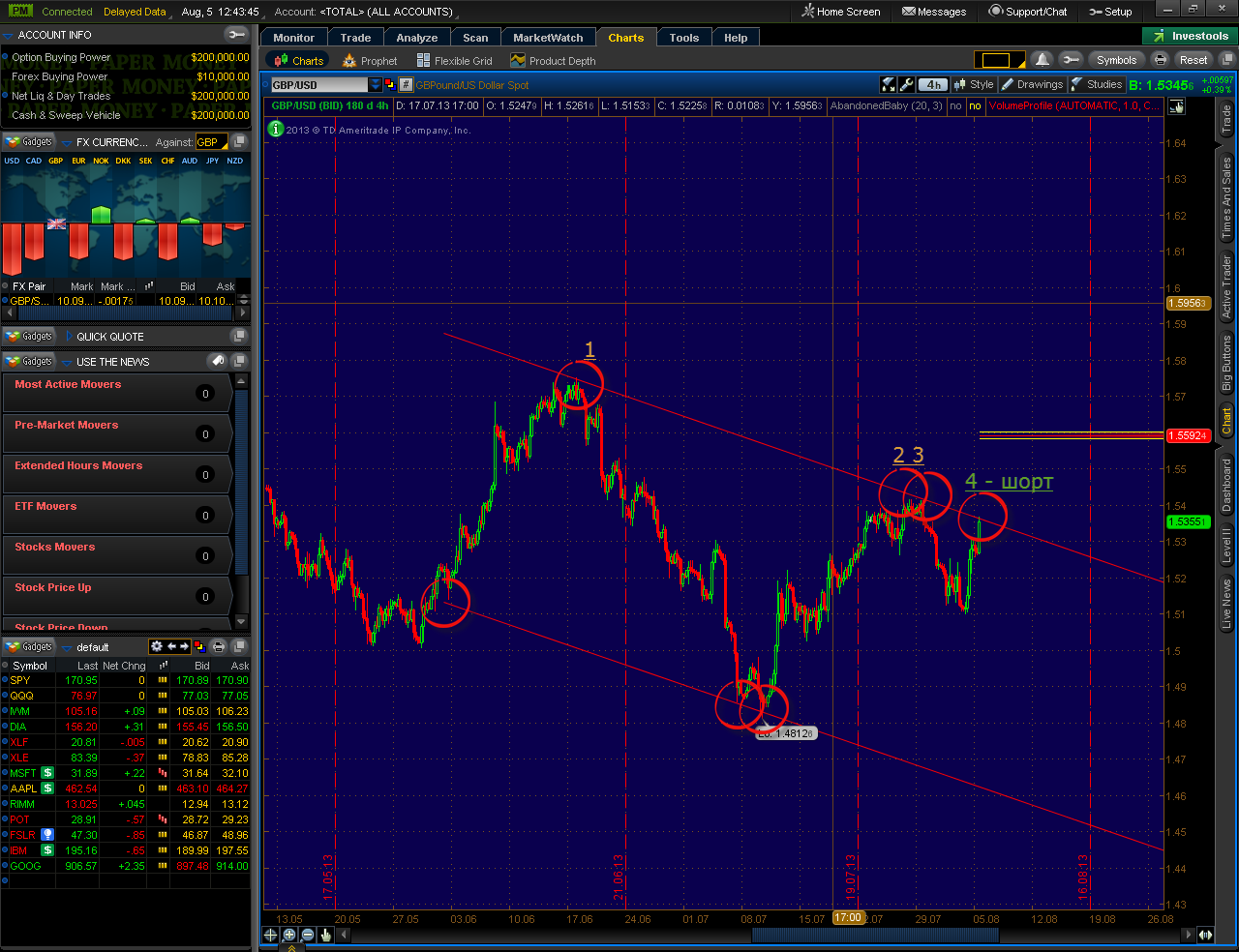Select the pan hand tool icon

326,935
